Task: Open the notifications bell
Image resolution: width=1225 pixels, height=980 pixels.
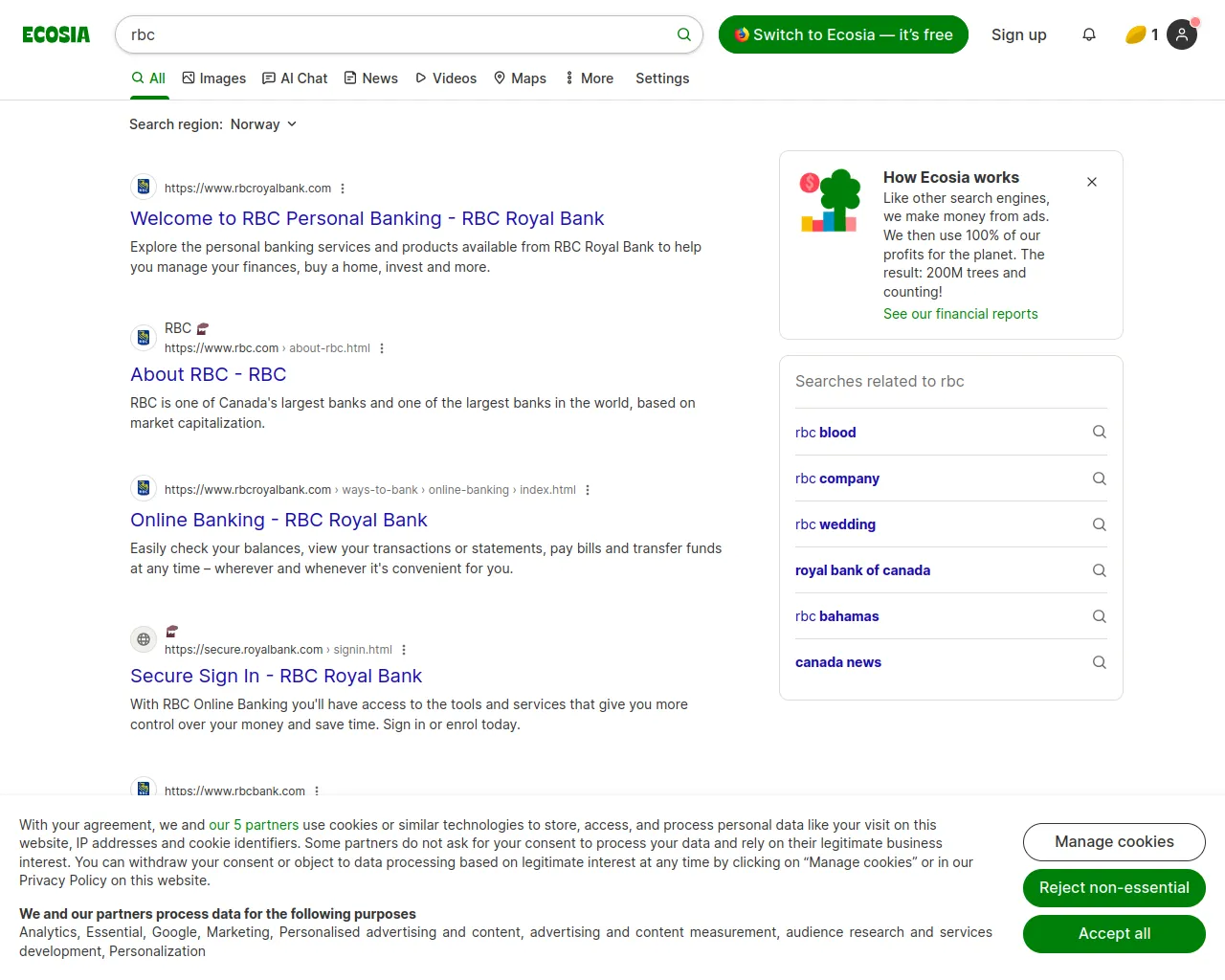Action: (1089, 34)
